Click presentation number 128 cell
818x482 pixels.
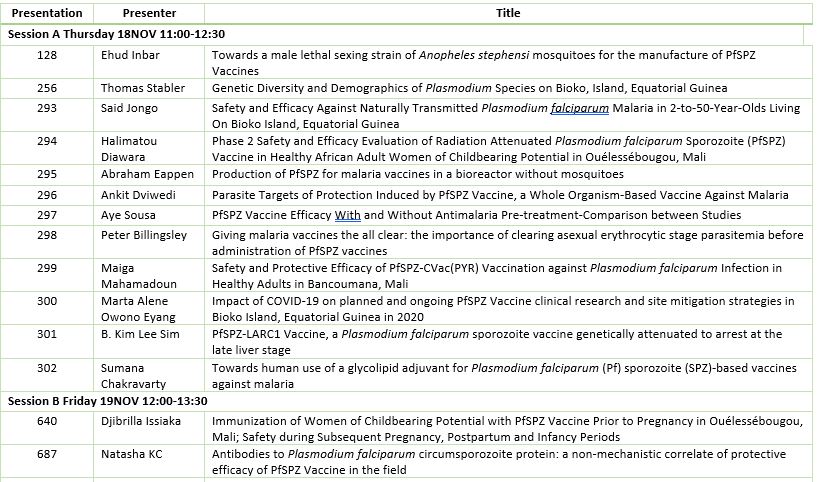coord(46,55)
